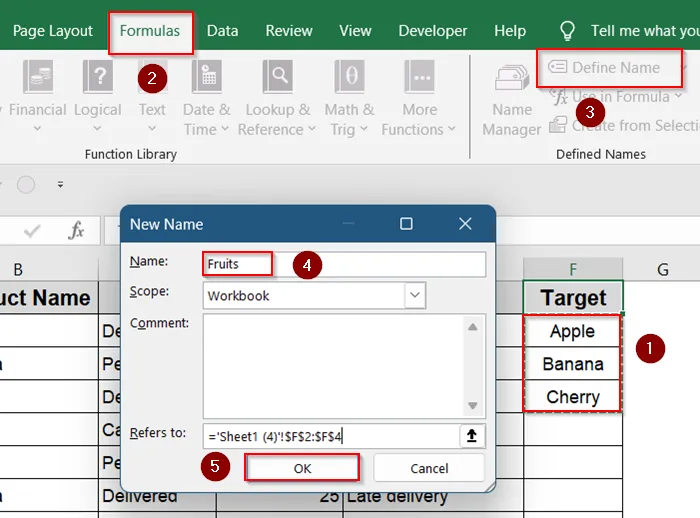
Task: Open the Use in Formula dropdown
Action: click(615, 96)
